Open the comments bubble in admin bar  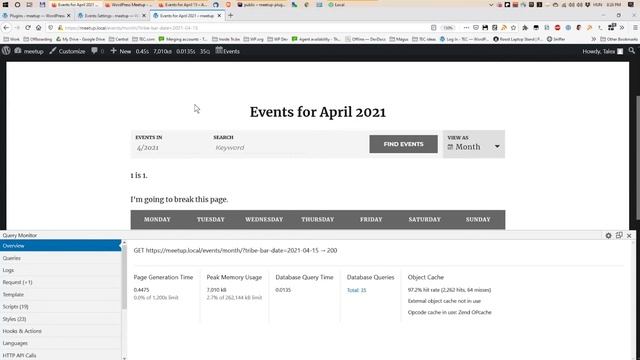click(x=98, y=51)
